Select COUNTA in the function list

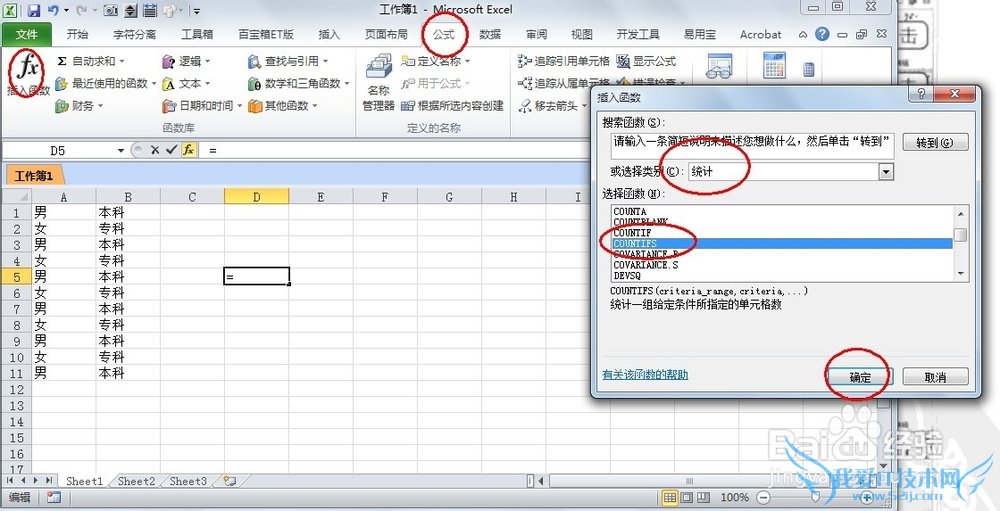pyautogui.click(x=781, y=211)
